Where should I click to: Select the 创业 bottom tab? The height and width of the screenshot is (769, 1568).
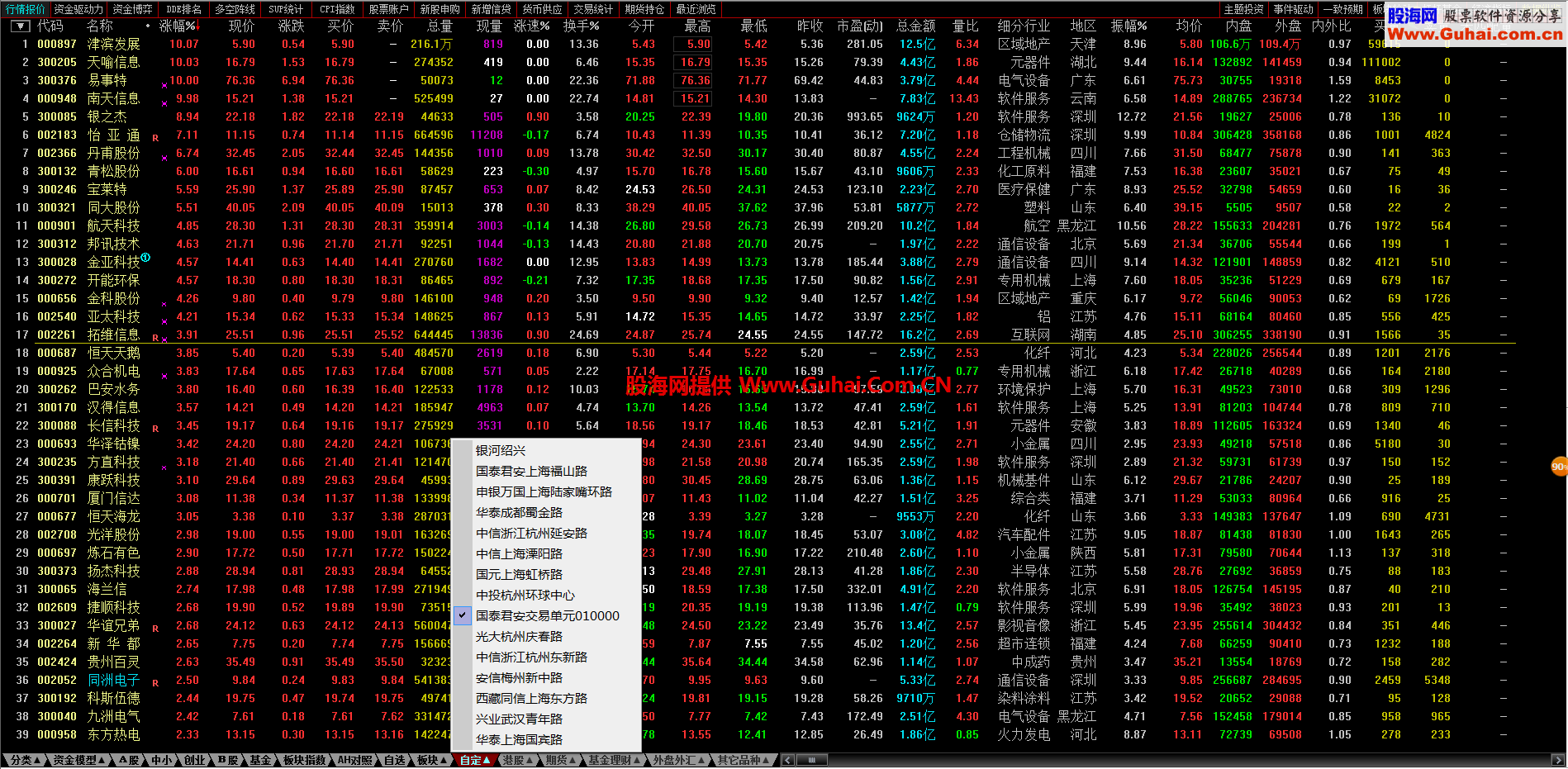pyautogui.click(x=197, y=760)
